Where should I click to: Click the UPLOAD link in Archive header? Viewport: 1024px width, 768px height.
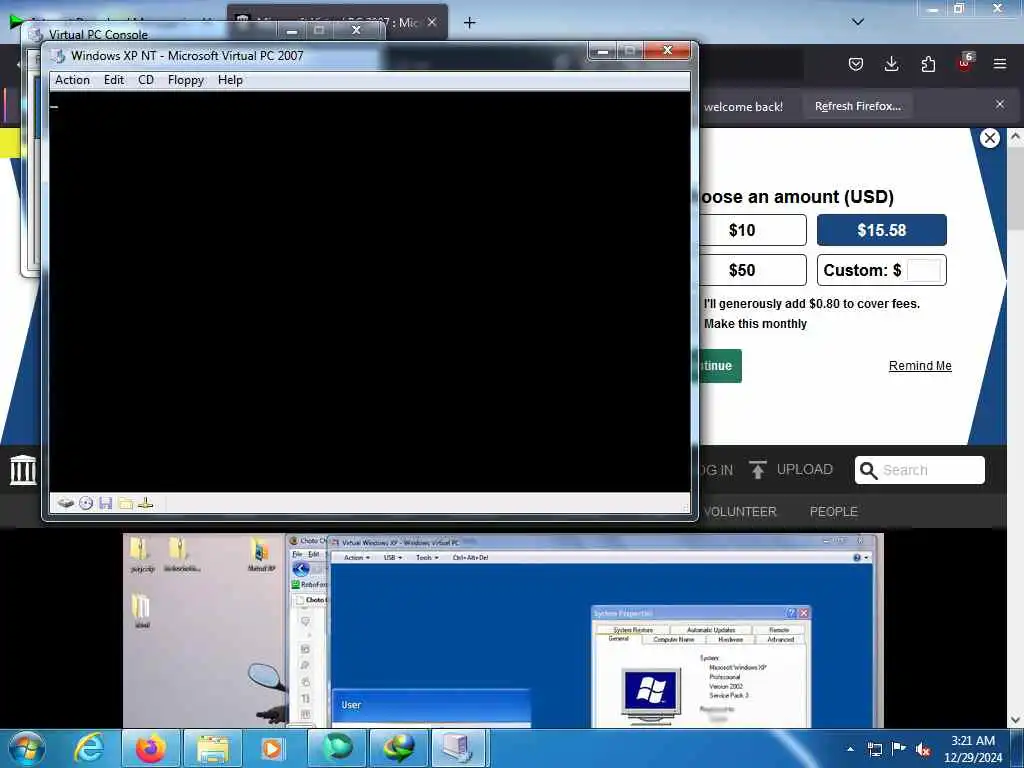pyautogui.click(x=805, y=470)
